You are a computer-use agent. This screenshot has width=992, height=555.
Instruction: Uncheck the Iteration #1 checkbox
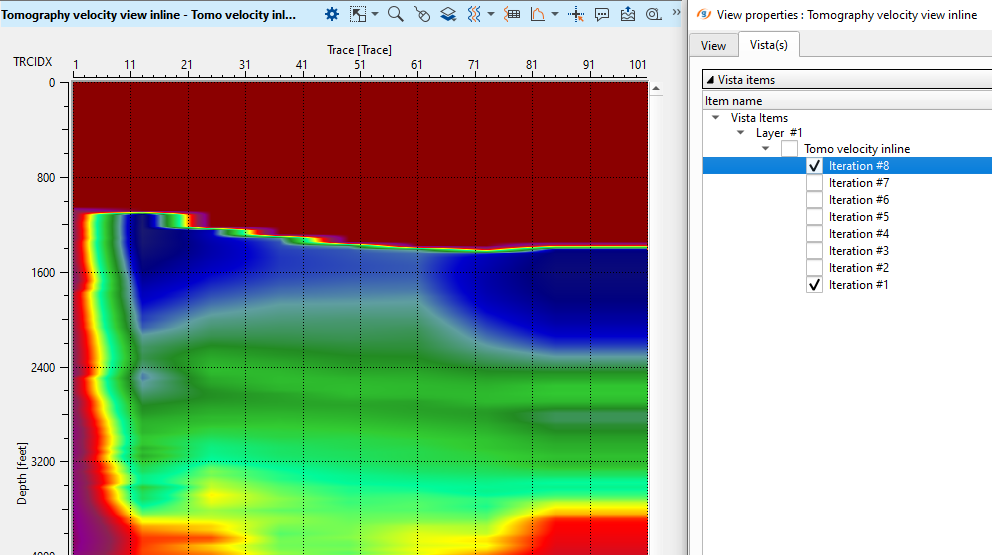[x=815, y=285]
